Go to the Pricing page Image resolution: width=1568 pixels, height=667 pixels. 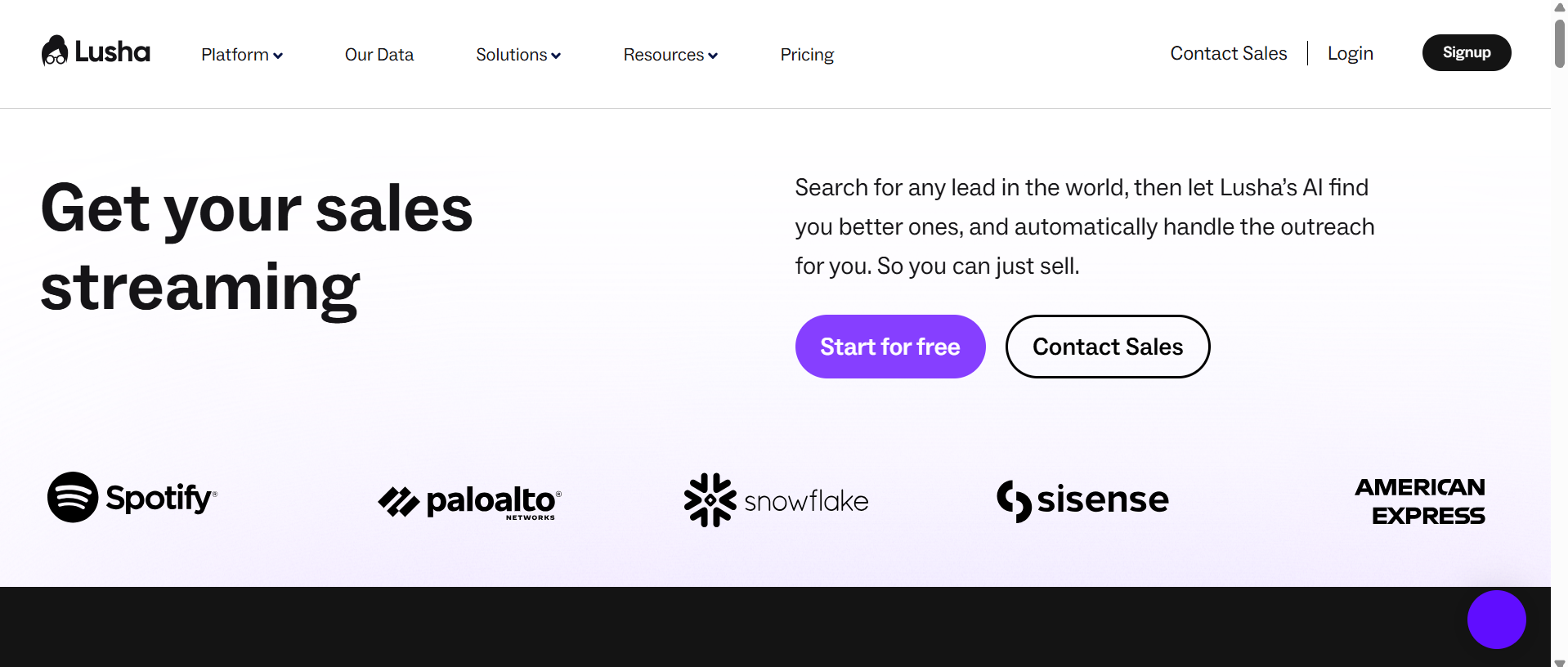tap(807, 55)
